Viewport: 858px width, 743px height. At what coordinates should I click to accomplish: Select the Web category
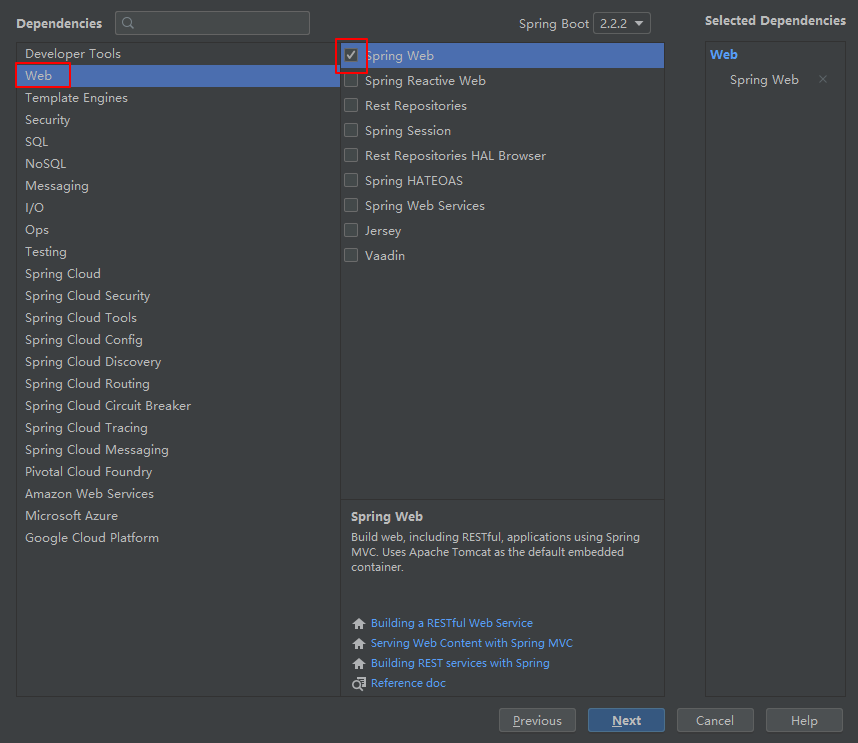point(178,76)
